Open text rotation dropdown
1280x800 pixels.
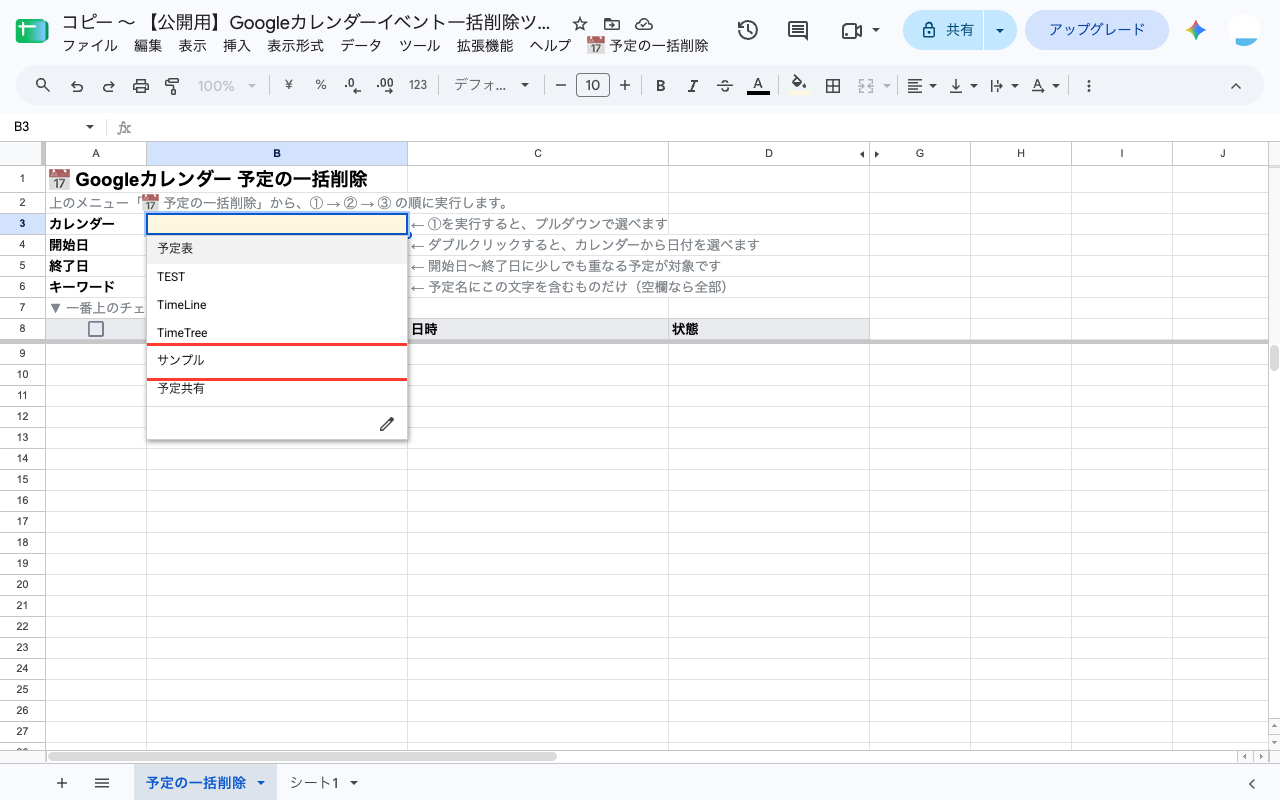1044,86
